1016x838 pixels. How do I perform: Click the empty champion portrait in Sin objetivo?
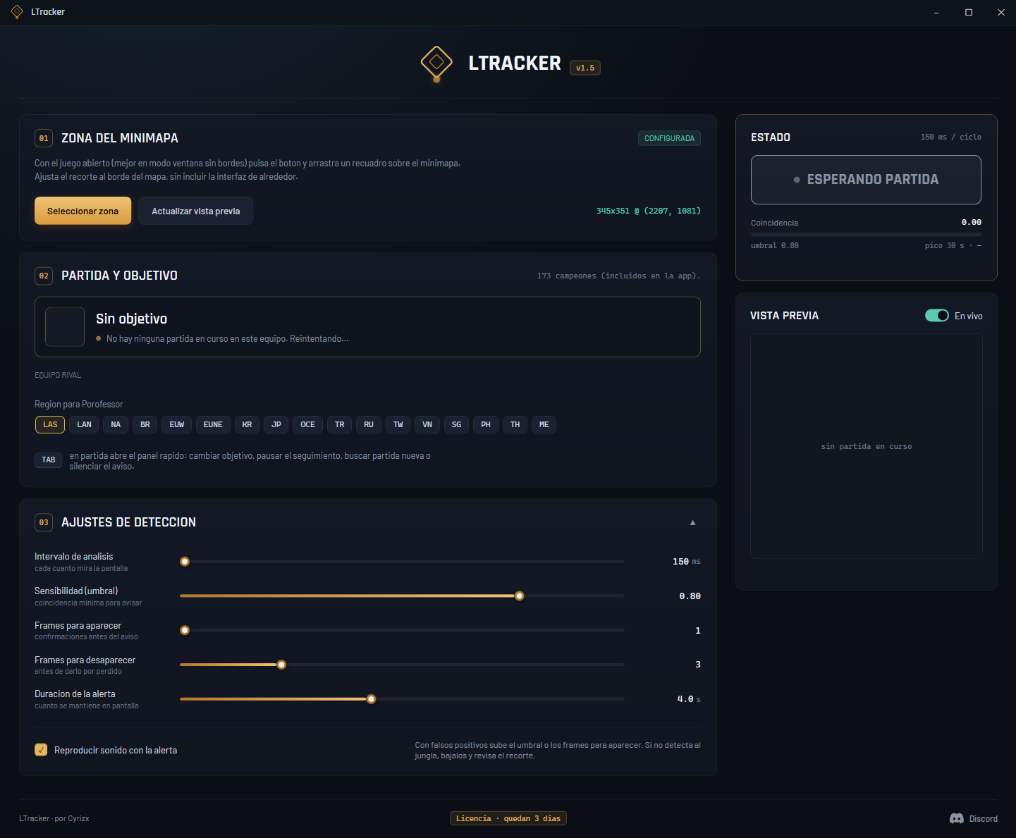(x=65, y=327)
